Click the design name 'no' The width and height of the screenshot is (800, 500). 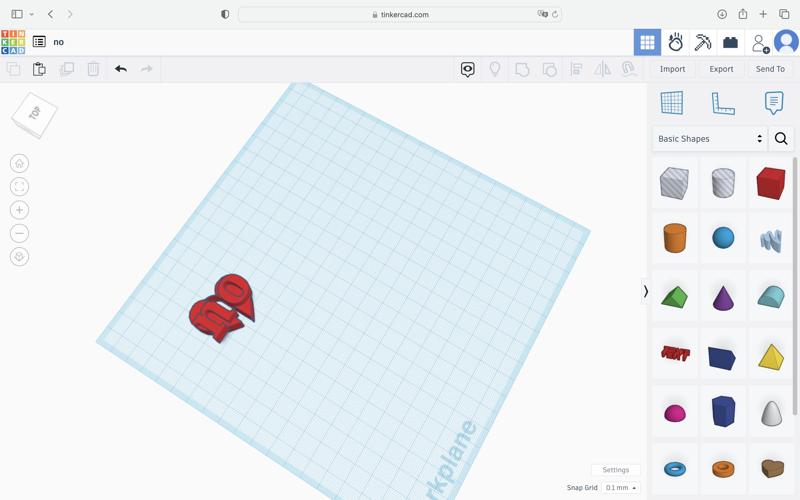click(59, 42)
